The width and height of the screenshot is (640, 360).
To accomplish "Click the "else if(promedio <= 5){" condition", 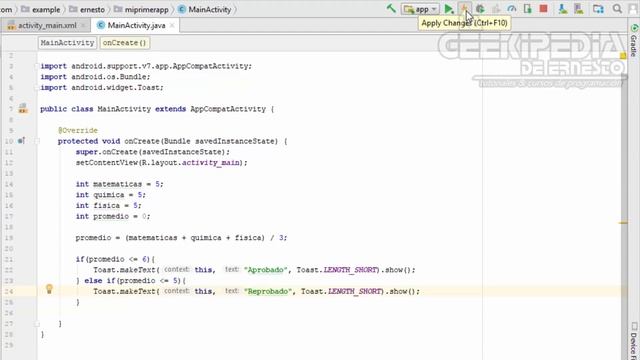I will pos(135,281).
